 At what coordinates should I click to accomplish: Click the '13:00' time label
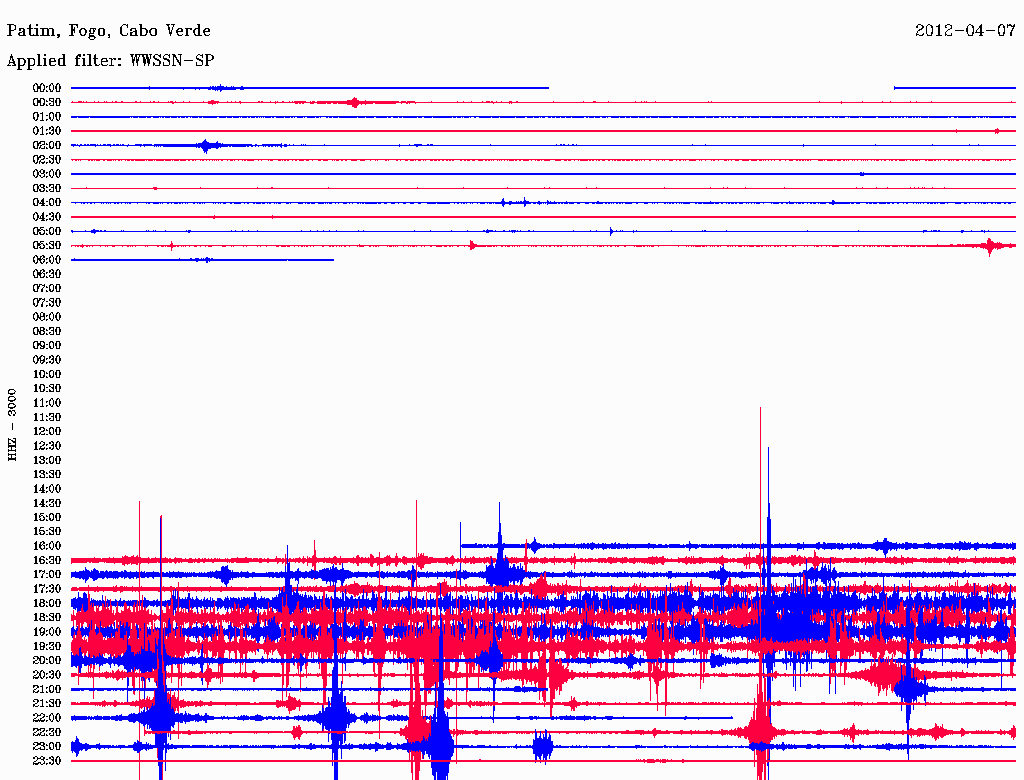point(47,460)
